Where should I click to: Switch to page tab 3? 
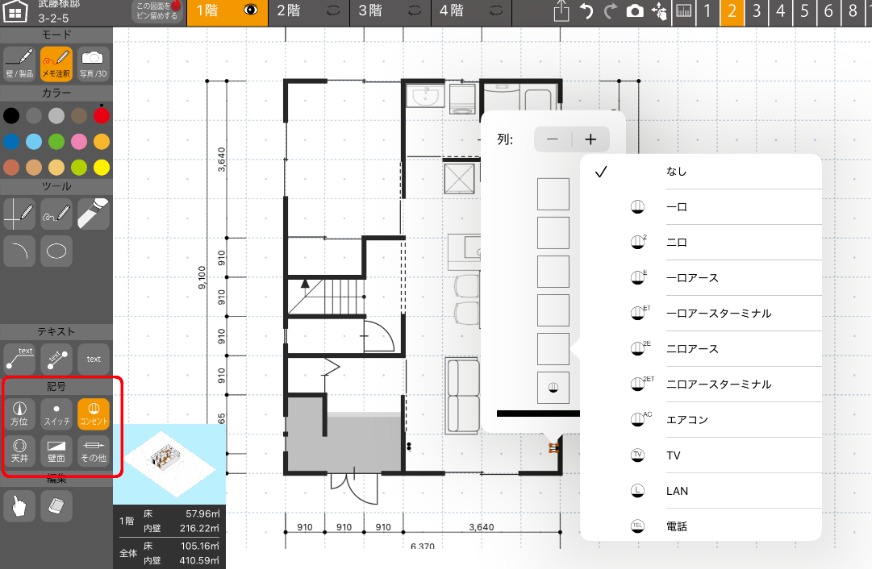(756, 12)
